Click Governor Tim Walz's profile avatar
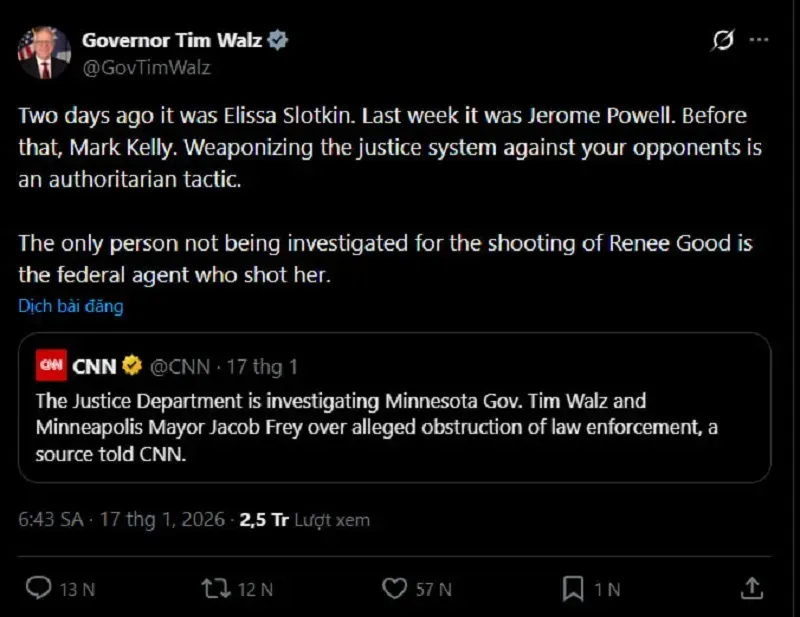The width and height of the screenshot is (800, 617). click(44, 53)
